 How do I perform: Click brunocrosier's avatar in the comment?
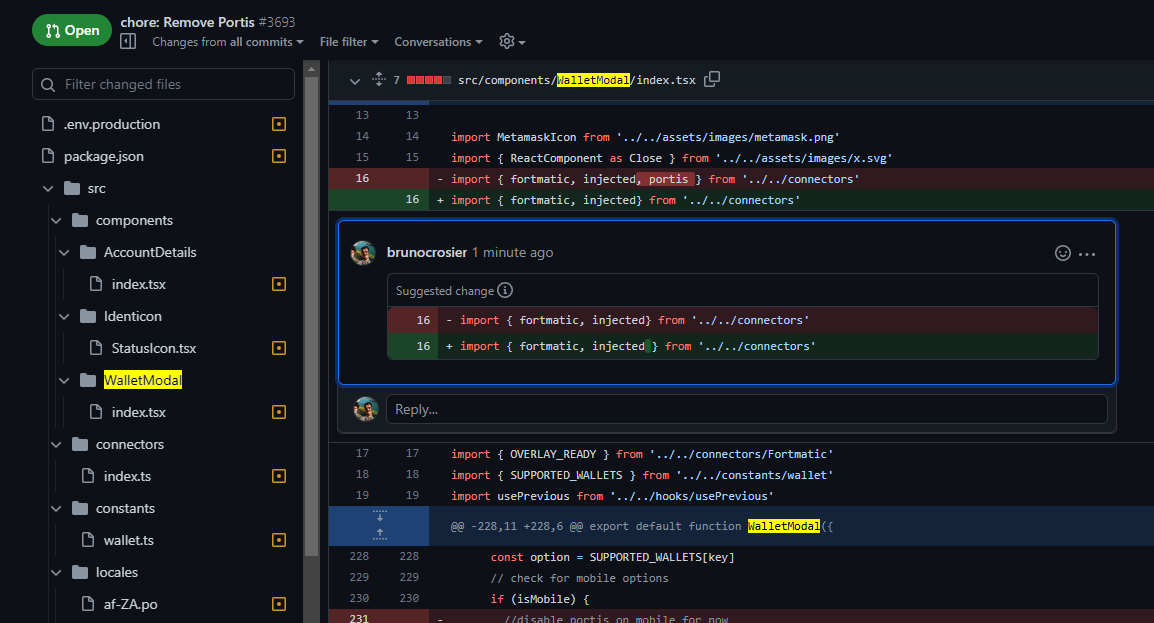(363, 252)
